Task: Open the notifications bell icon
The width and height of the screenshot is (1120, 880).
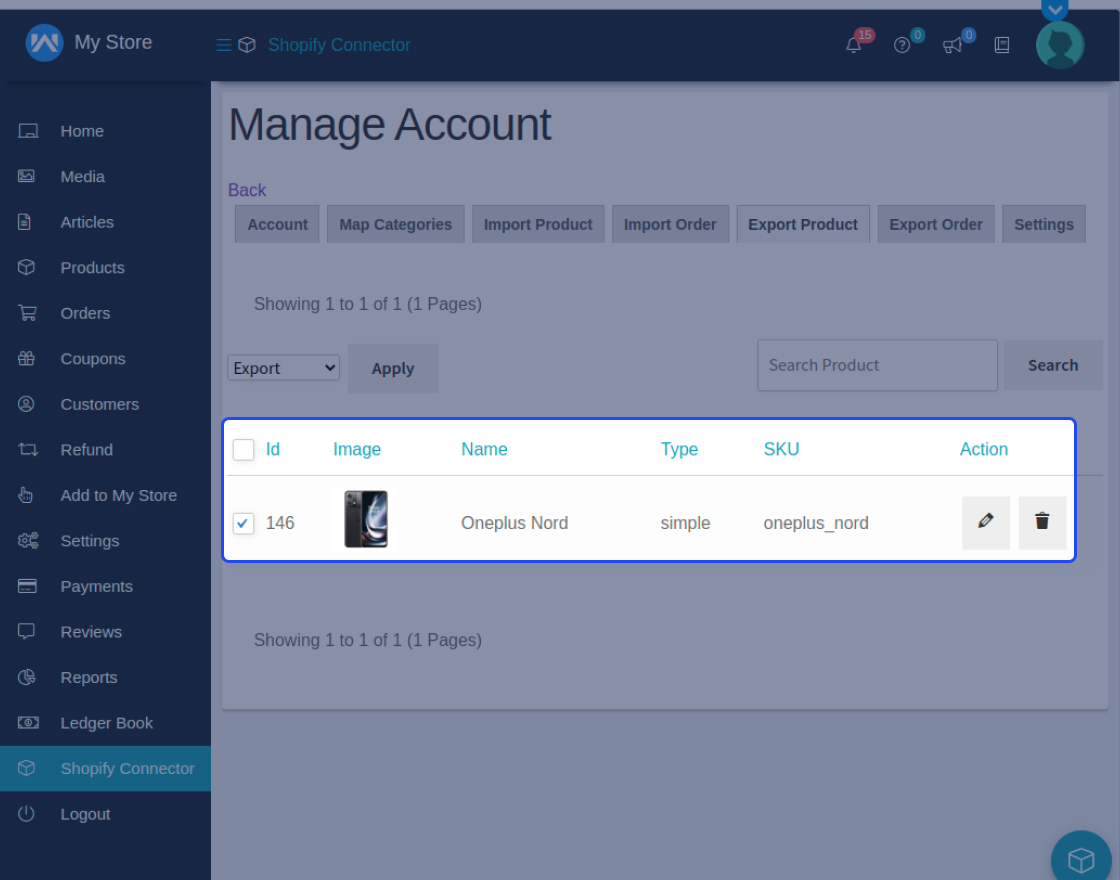Action: point(854,45)
